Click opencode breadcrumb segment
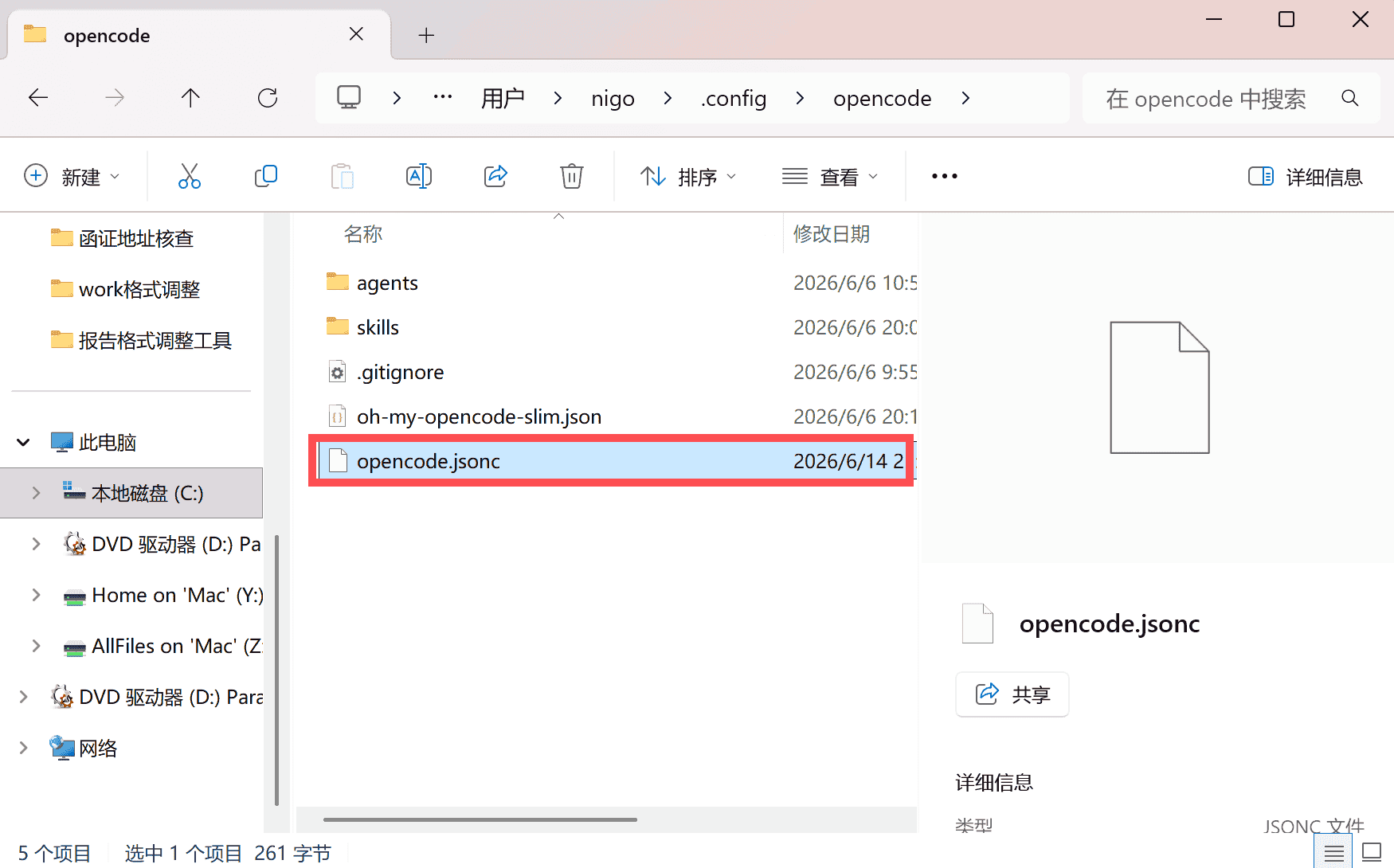 click(x=882, y=98)
